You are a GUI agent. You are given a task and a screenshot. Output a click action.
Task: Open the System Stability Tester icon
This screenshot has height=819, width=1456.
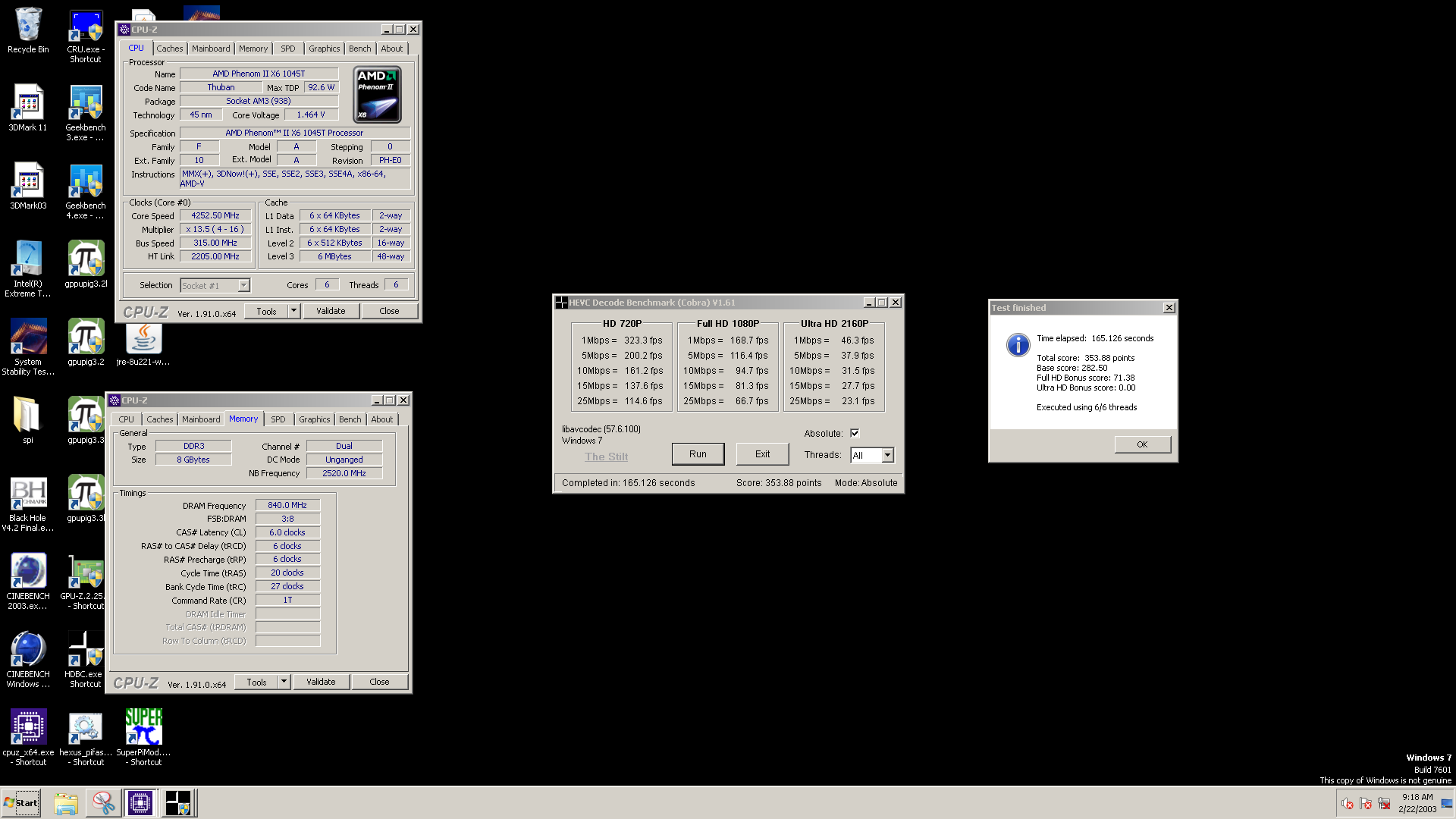pyautogui.click(x=28, y=347)
